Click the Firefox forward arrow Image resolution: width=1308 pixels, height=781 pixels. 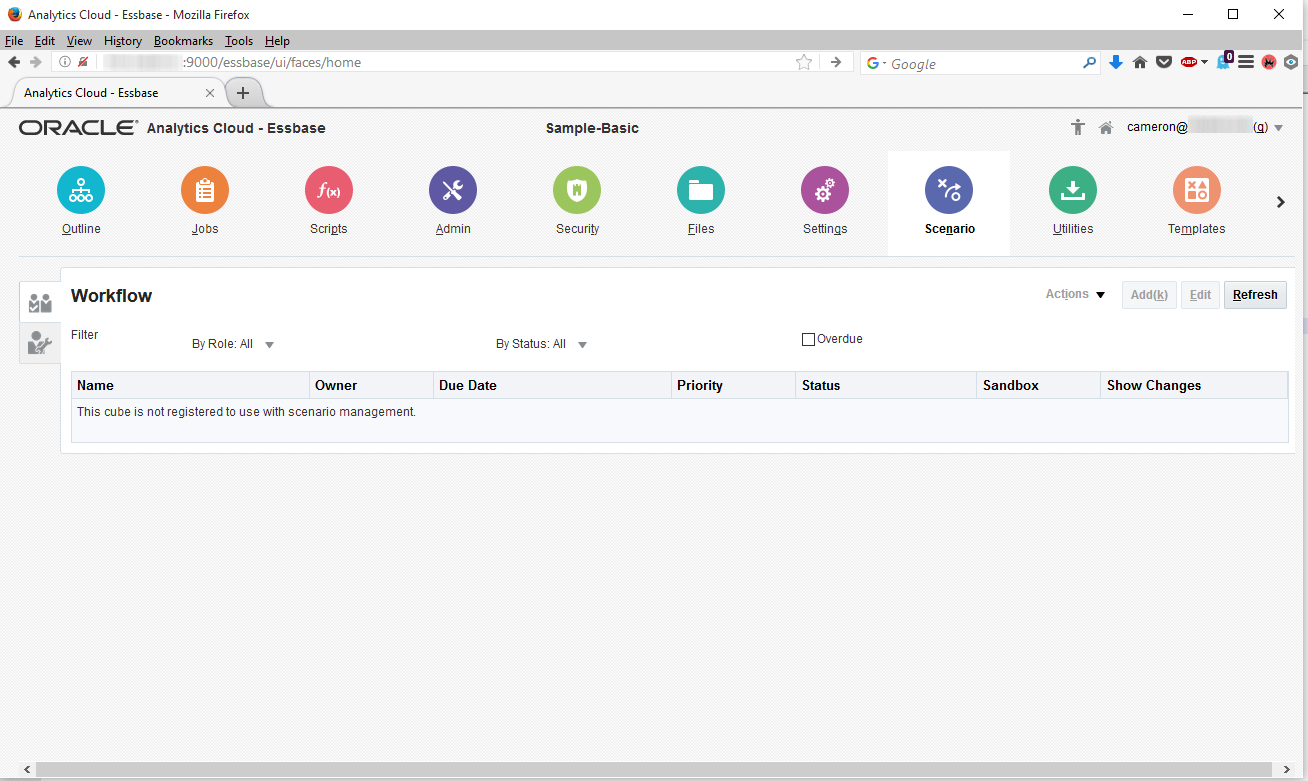(36, 62)
